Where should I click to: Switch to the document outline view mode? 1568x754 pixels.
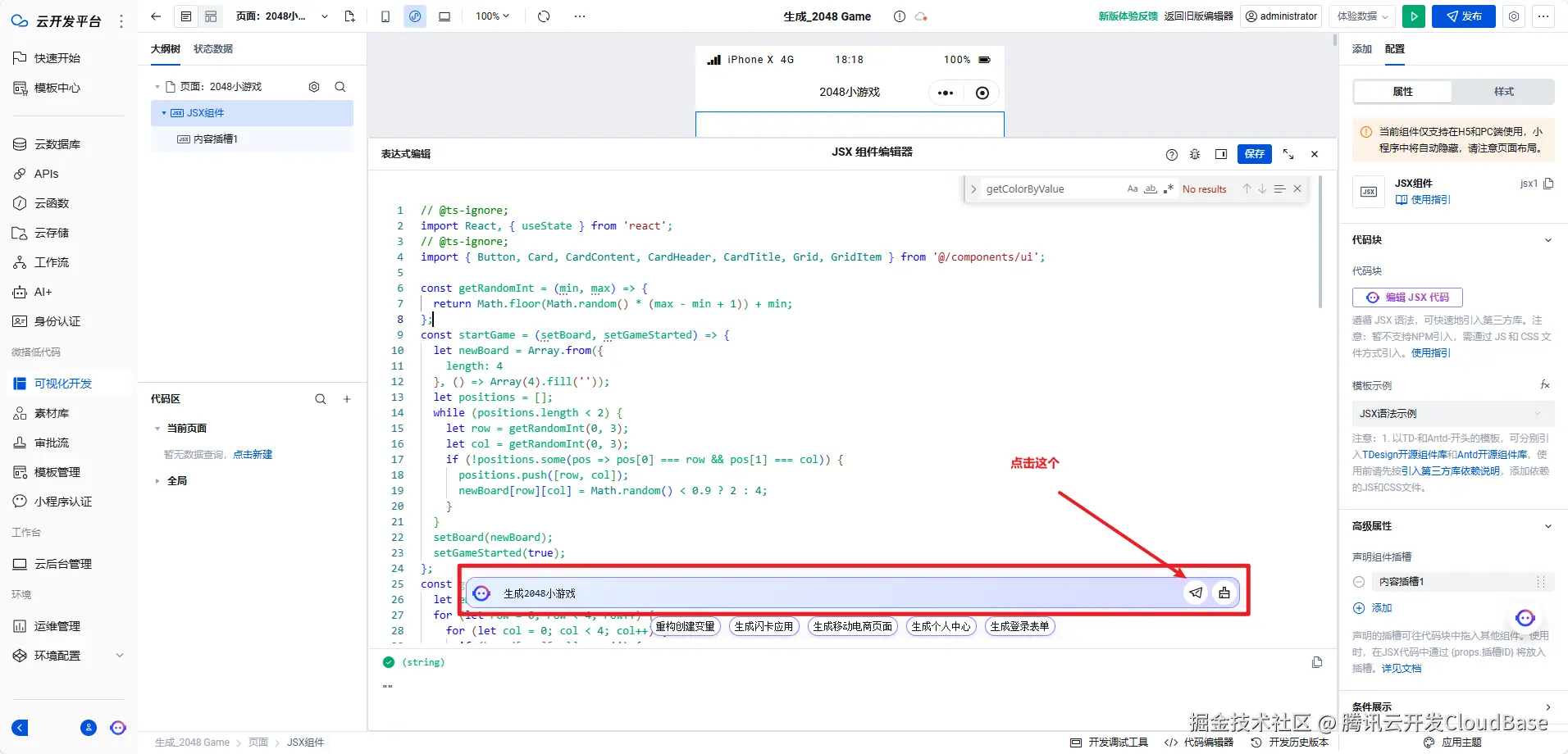186,16
